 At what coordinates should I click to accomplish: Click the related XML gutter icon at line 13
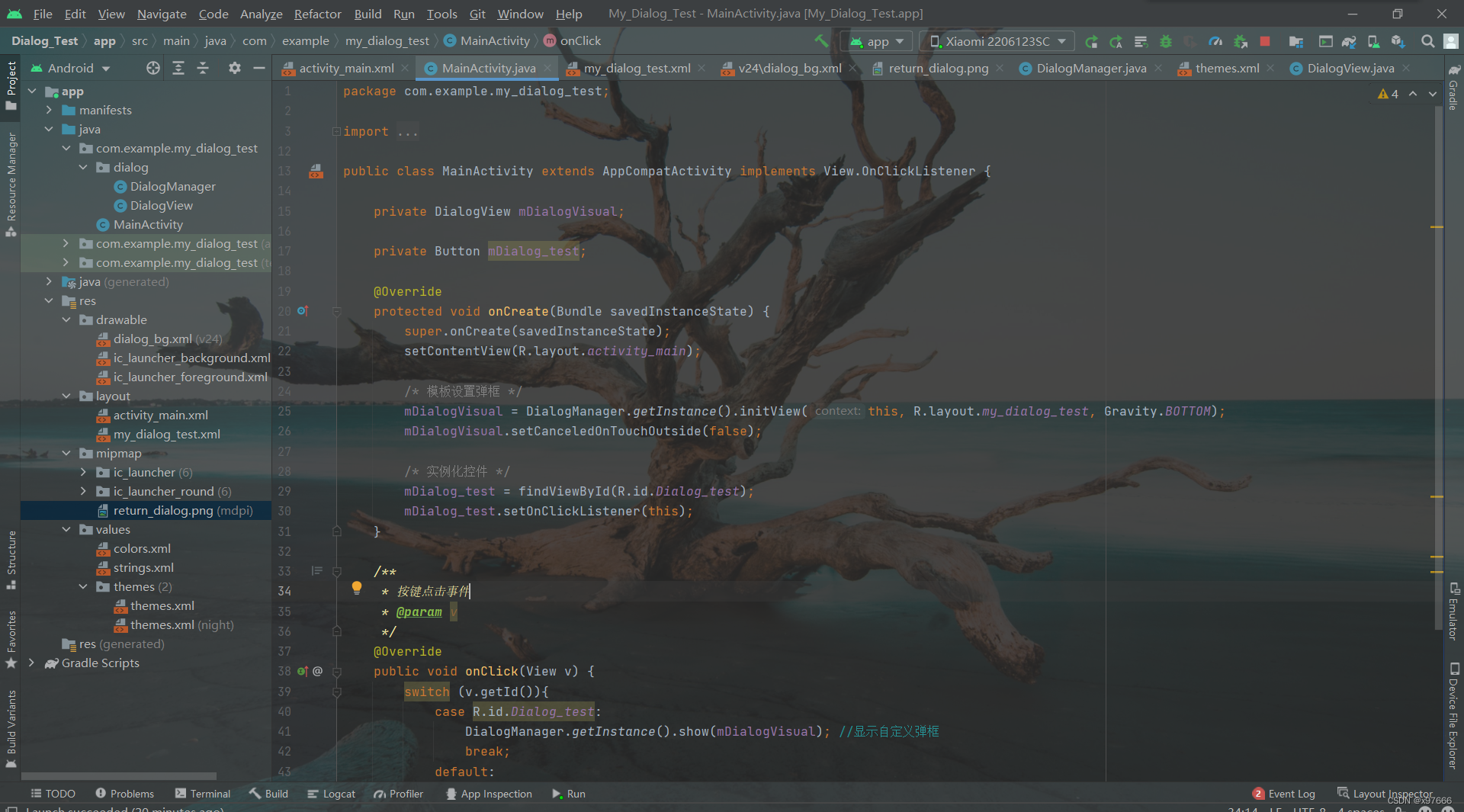[316, 171]
